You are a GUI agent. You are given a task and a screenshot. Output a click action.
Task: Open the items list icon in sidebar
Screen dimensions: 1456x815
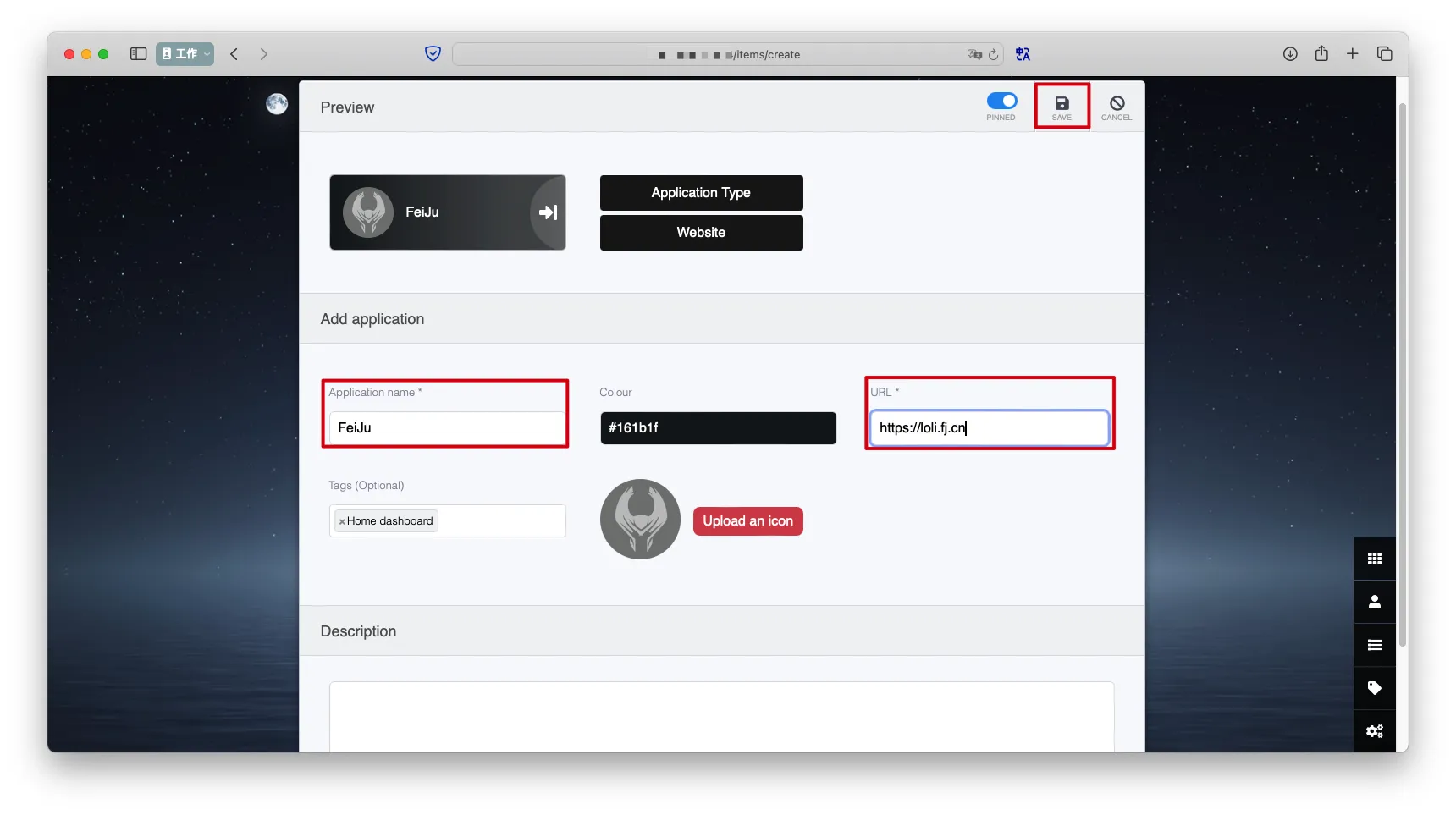tap(1374, 645)
